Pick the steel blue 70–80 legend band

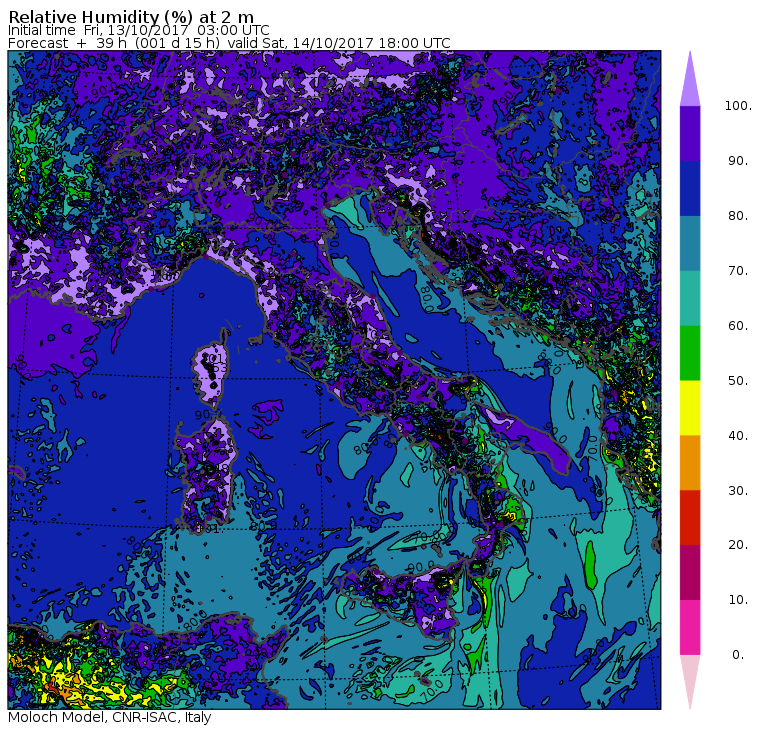pyautogui.click(x=690, y=243)
